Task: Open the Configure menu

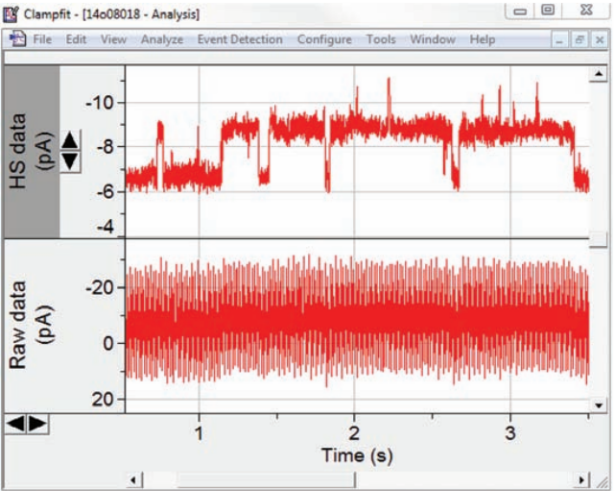Action: [324, 40]
